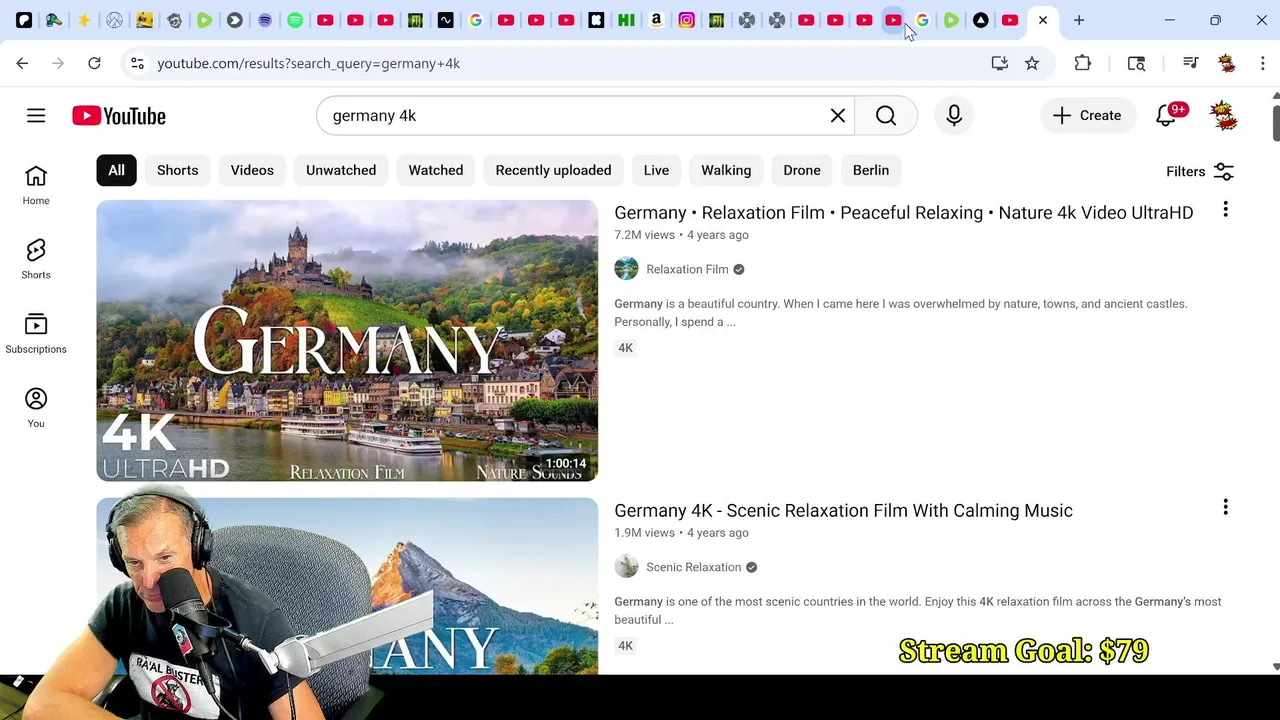The width and height of the screenshot is (1280, 720).
Task: Open Subscriptions in the sidebar
Action: click(36, 334)
